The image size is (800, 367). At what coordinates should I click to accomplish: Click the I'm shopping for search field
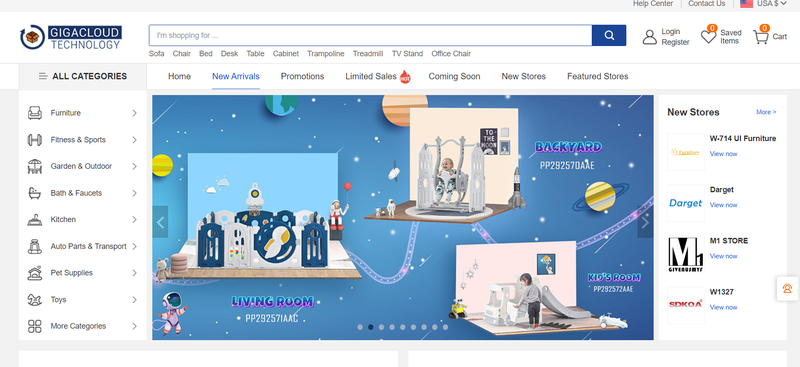[x=370, y=35]
